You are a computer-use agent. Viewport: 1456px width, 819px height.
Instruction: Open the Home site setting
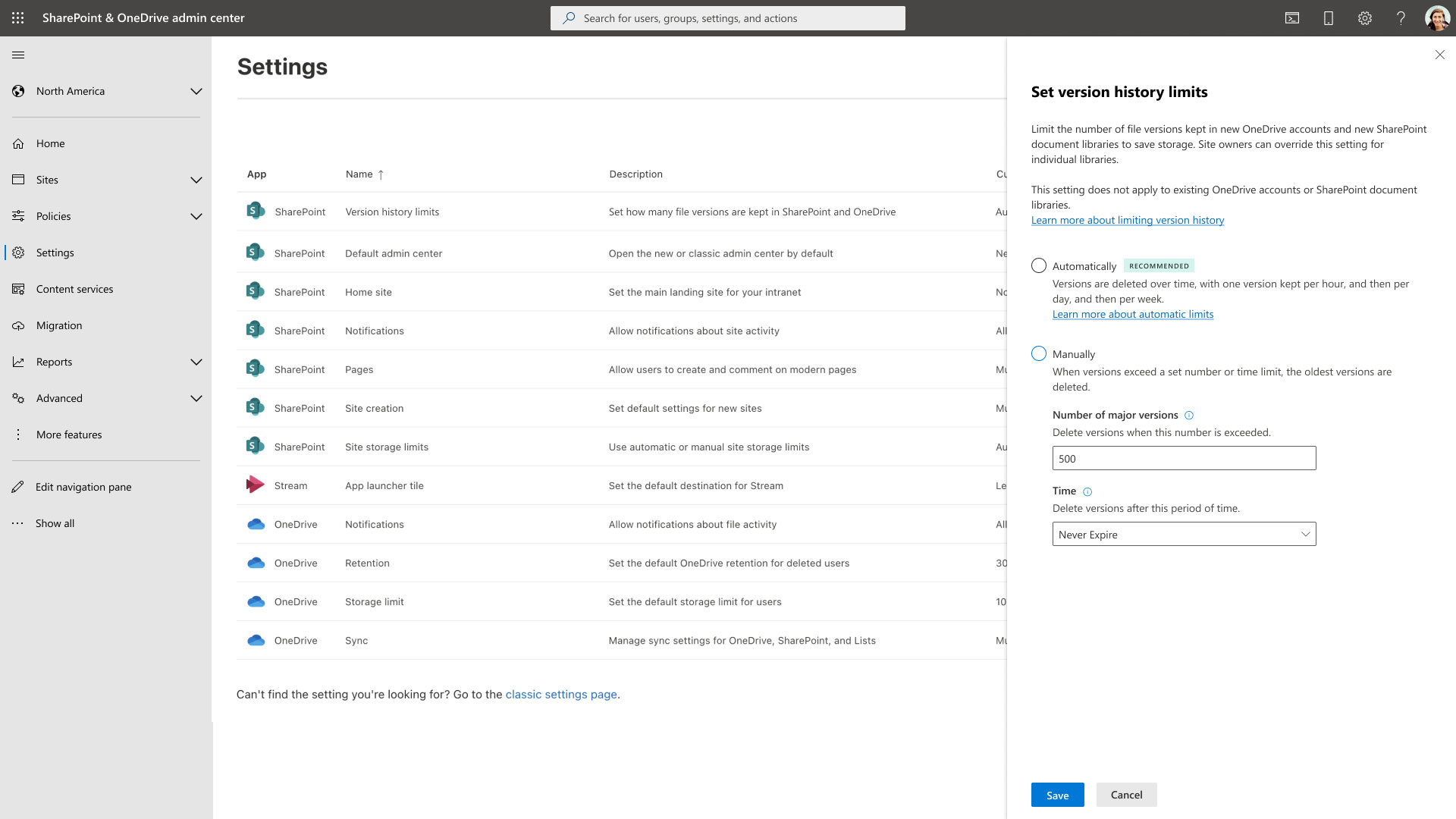pyautogui.click(x=369, y=292)
